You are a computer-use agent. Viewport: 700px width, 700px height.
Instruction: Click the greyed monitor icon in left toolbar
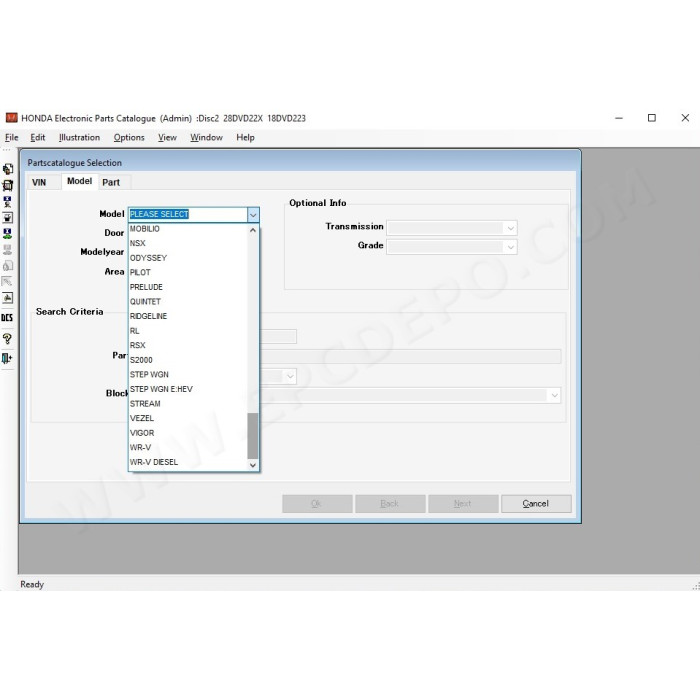8,250
